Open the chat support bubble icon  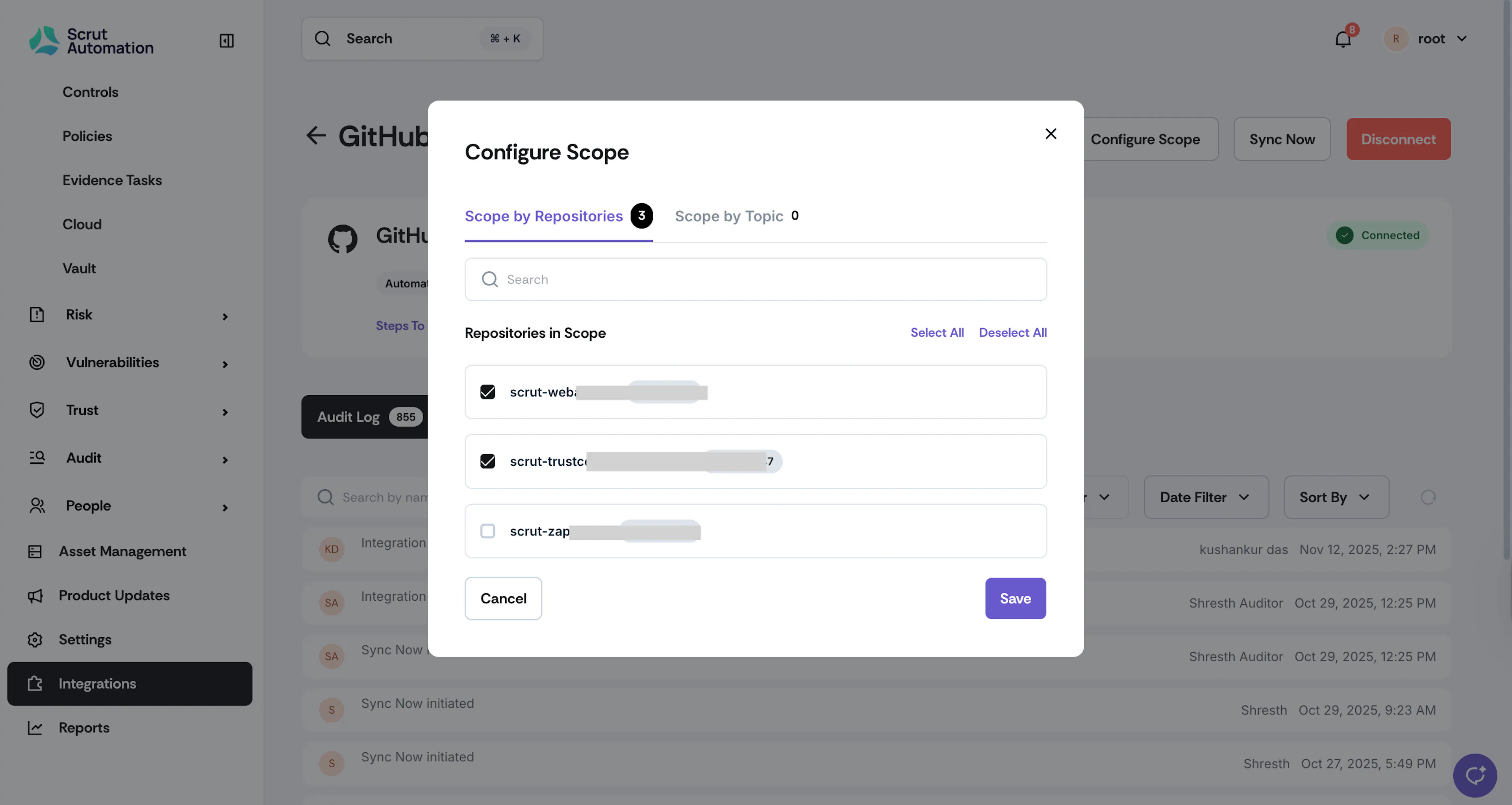[1475, 775]
